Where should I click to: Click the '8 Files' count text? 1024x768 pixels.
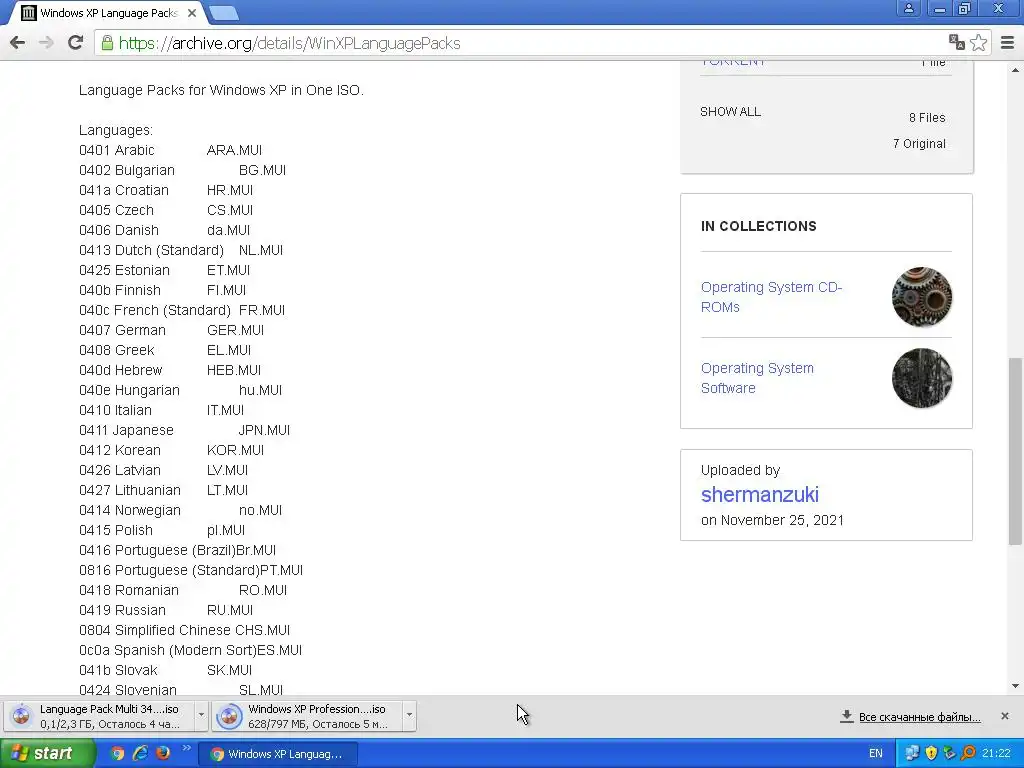[927, 118]
